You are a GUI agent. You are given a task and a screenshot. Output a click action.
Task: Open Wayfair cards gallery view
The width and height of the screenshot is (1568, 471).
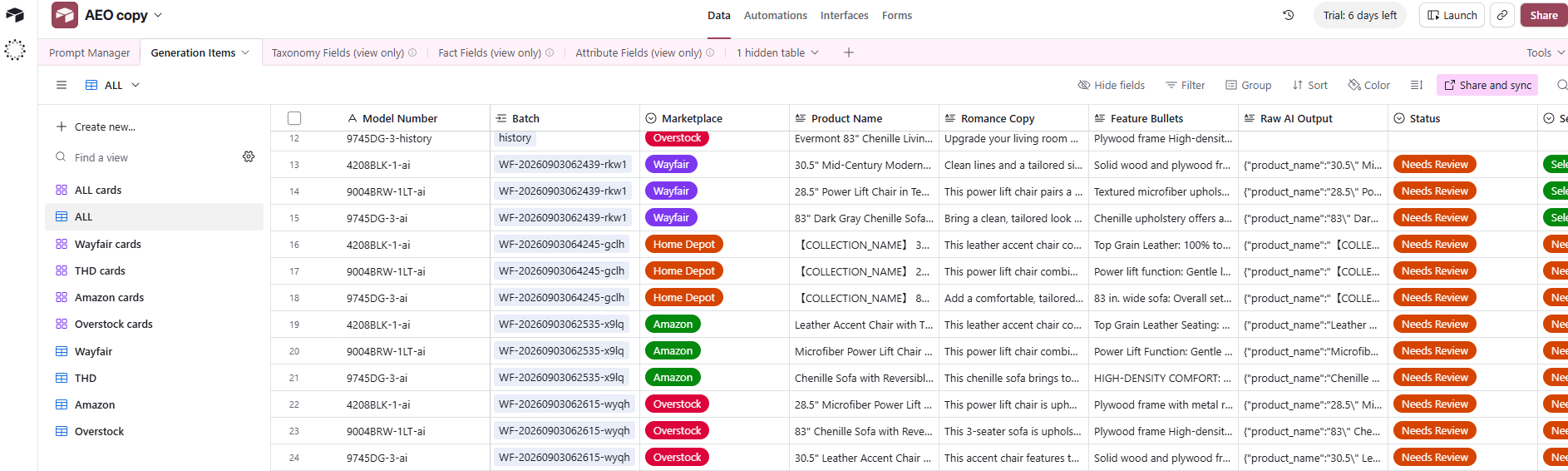154,244
